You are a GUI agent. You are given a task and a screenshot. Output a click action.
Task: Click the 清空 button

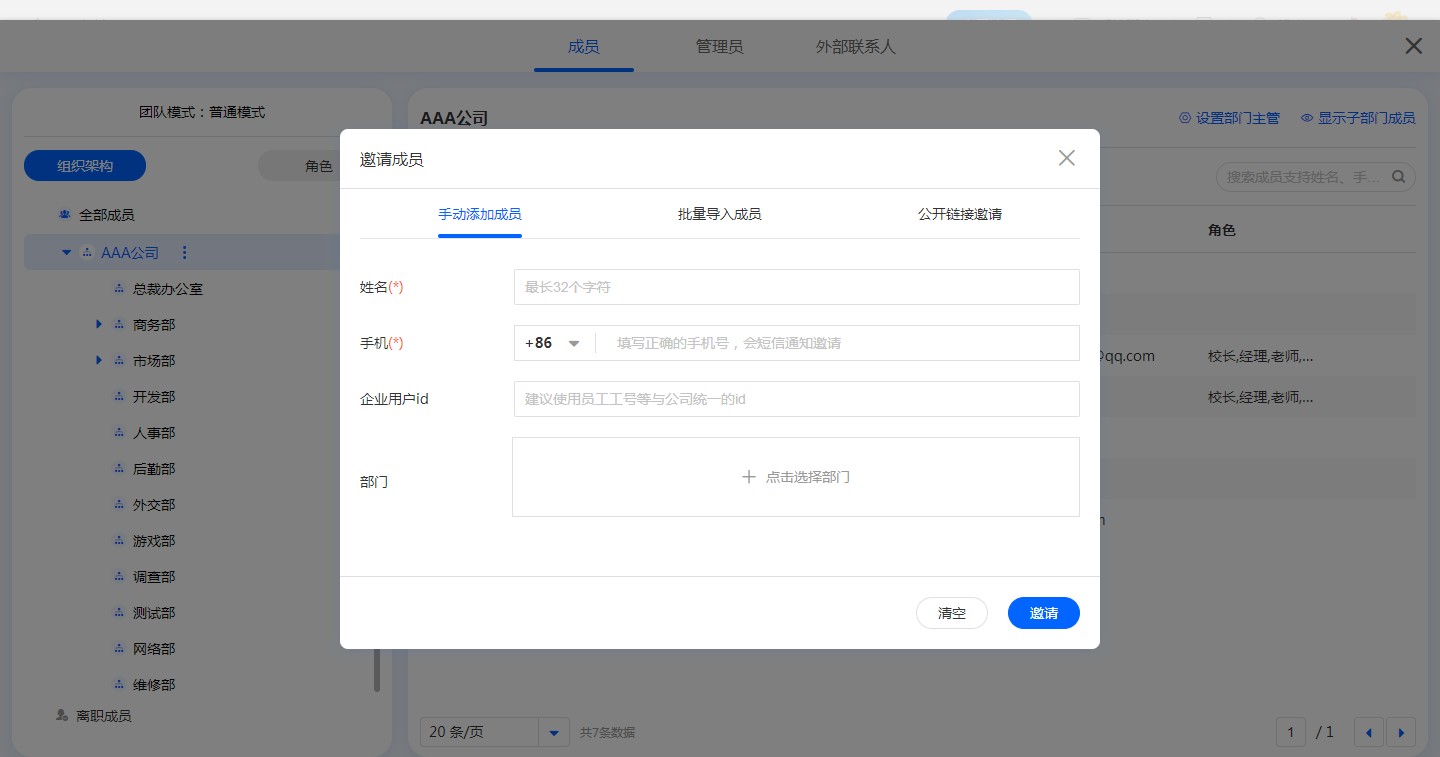951,613
